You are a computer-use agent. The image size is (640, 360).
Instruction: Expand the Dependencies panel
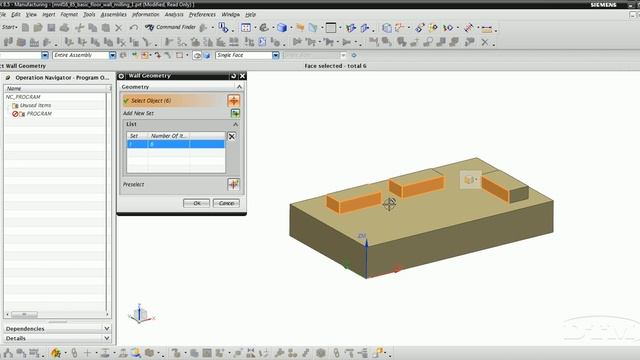click(x=107, y=329)
